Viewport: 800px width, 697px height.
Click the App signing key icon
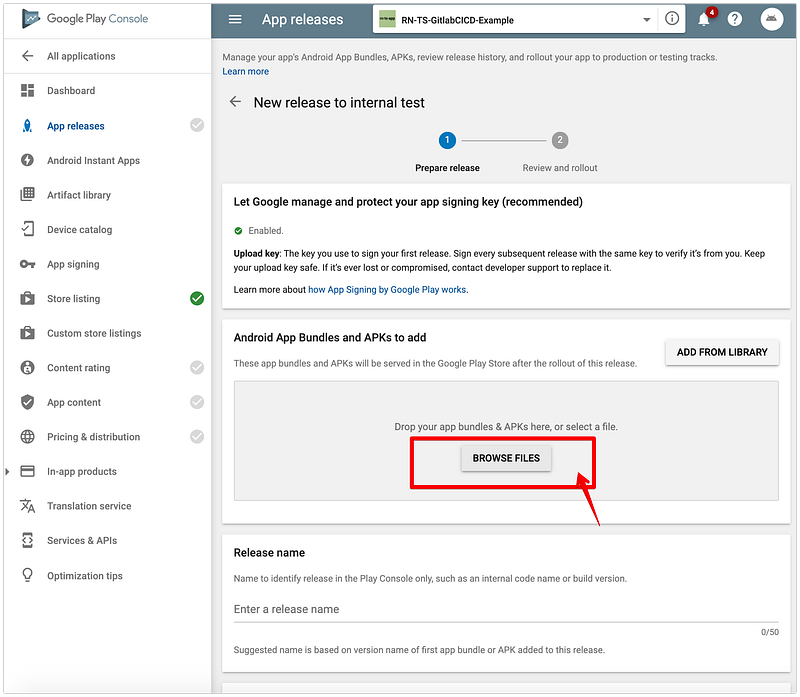coord(28,264)
